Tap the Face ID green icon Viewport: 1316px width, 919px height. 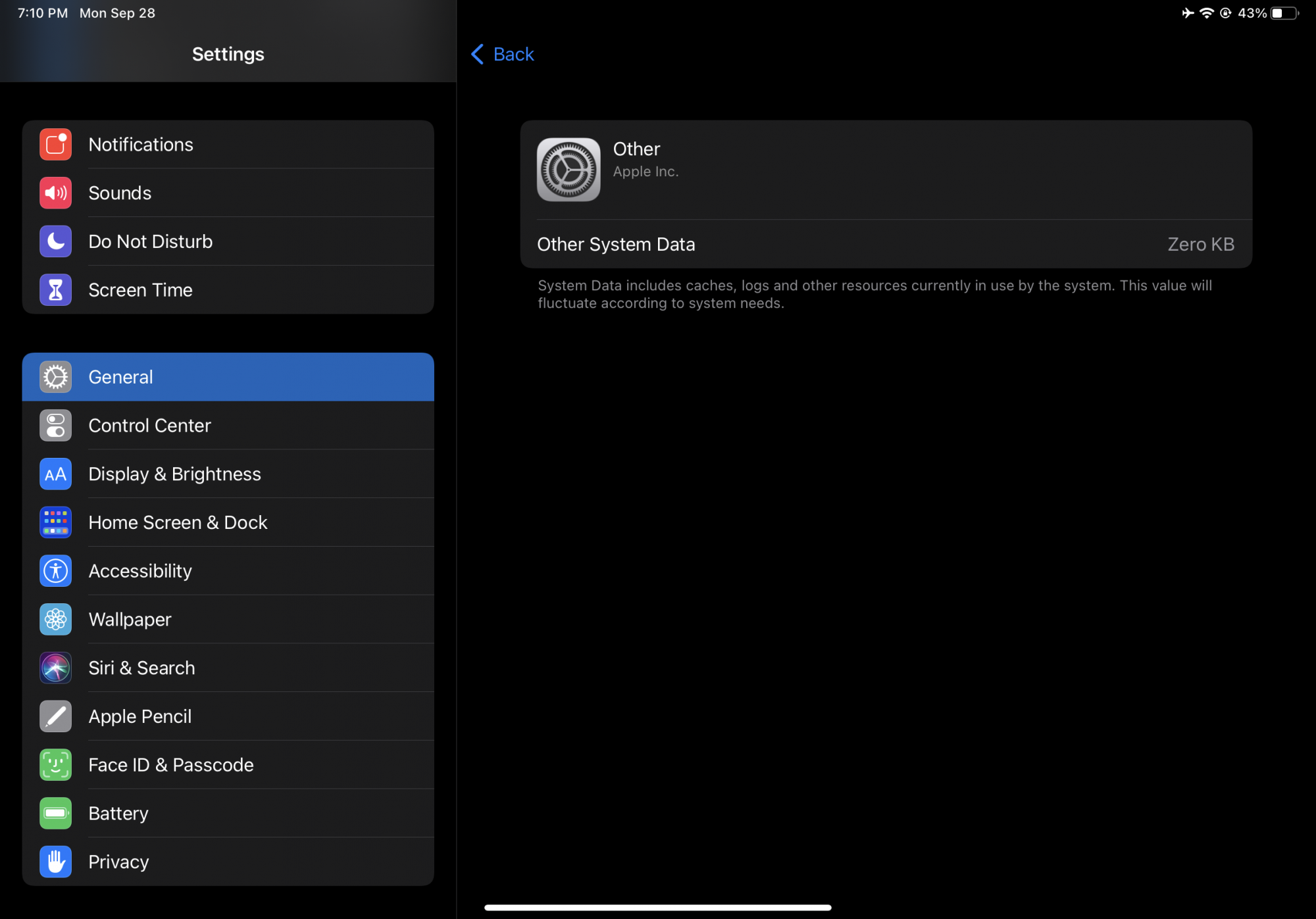[x=55, y=765]
